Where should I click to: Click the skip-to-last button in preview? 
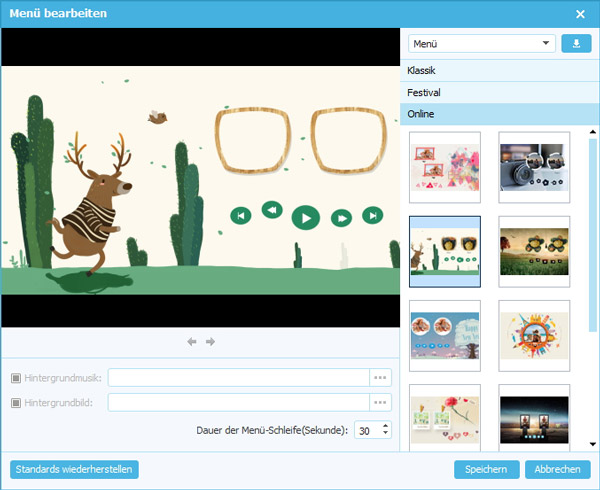[x=372, y=215]
